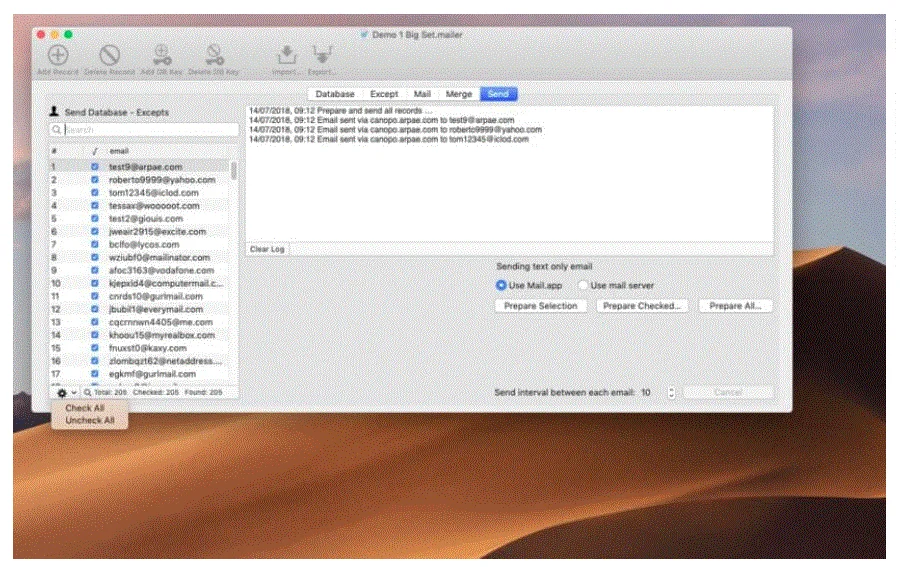This screenshot has width=900, height=567.
Task: Toggle the checkbox for cnrds10@gurlmail.com
Action: coord(95,296)
